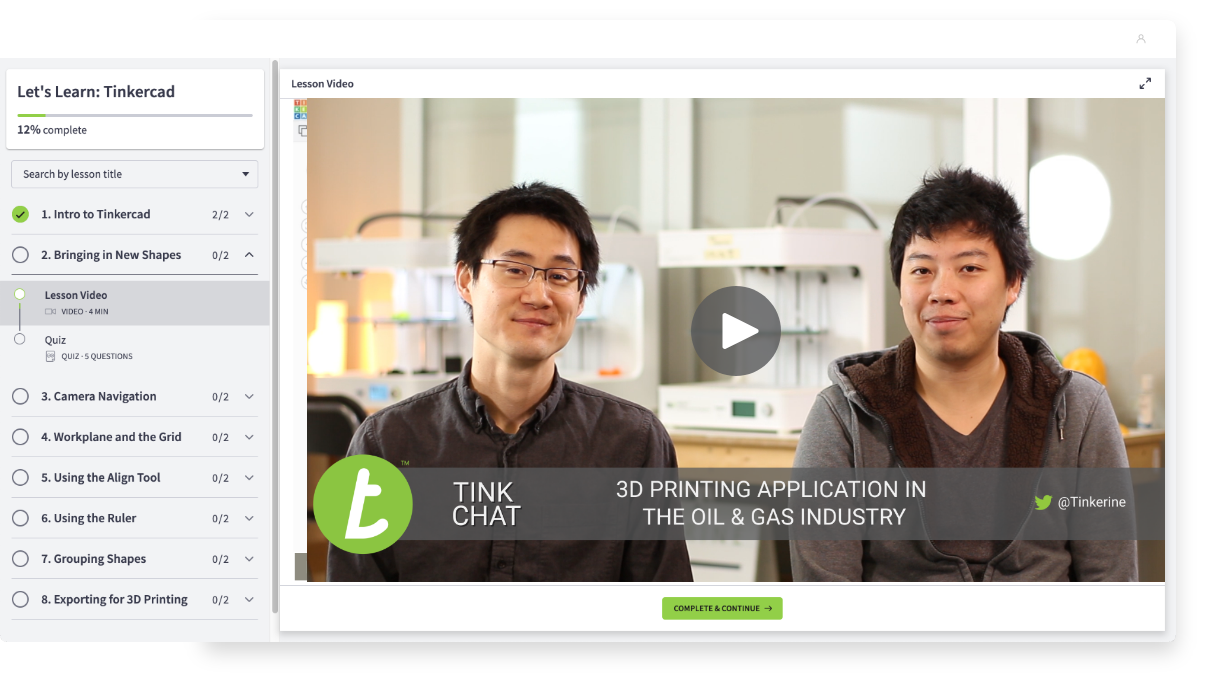Click the @Tinkerine handle in the video
1206x682 pixels.
point(1092,502)
